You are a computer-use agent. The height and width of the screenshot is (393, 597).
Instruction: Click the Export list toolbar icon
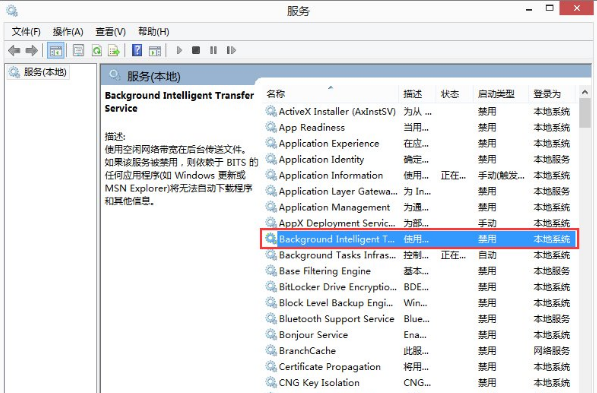[114, 50]
